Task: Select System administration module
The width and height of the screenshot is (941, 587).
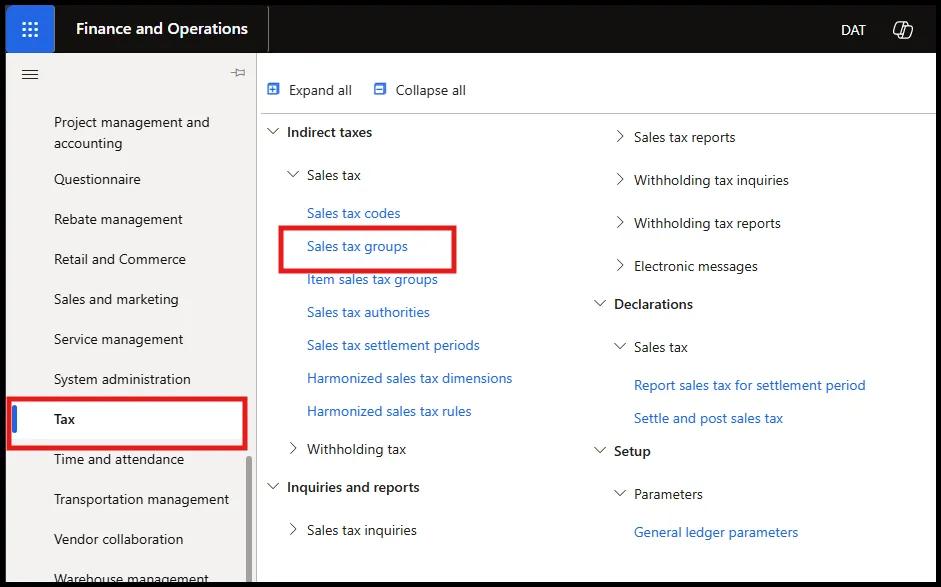Action: tap(122, 379)
